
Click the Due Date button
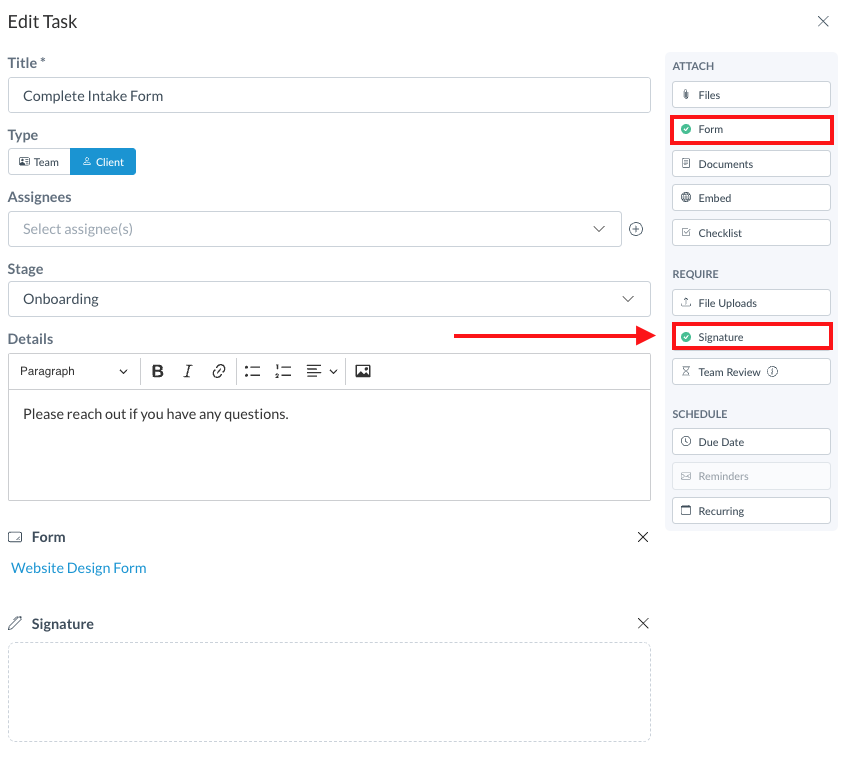(x=751, y=442)
